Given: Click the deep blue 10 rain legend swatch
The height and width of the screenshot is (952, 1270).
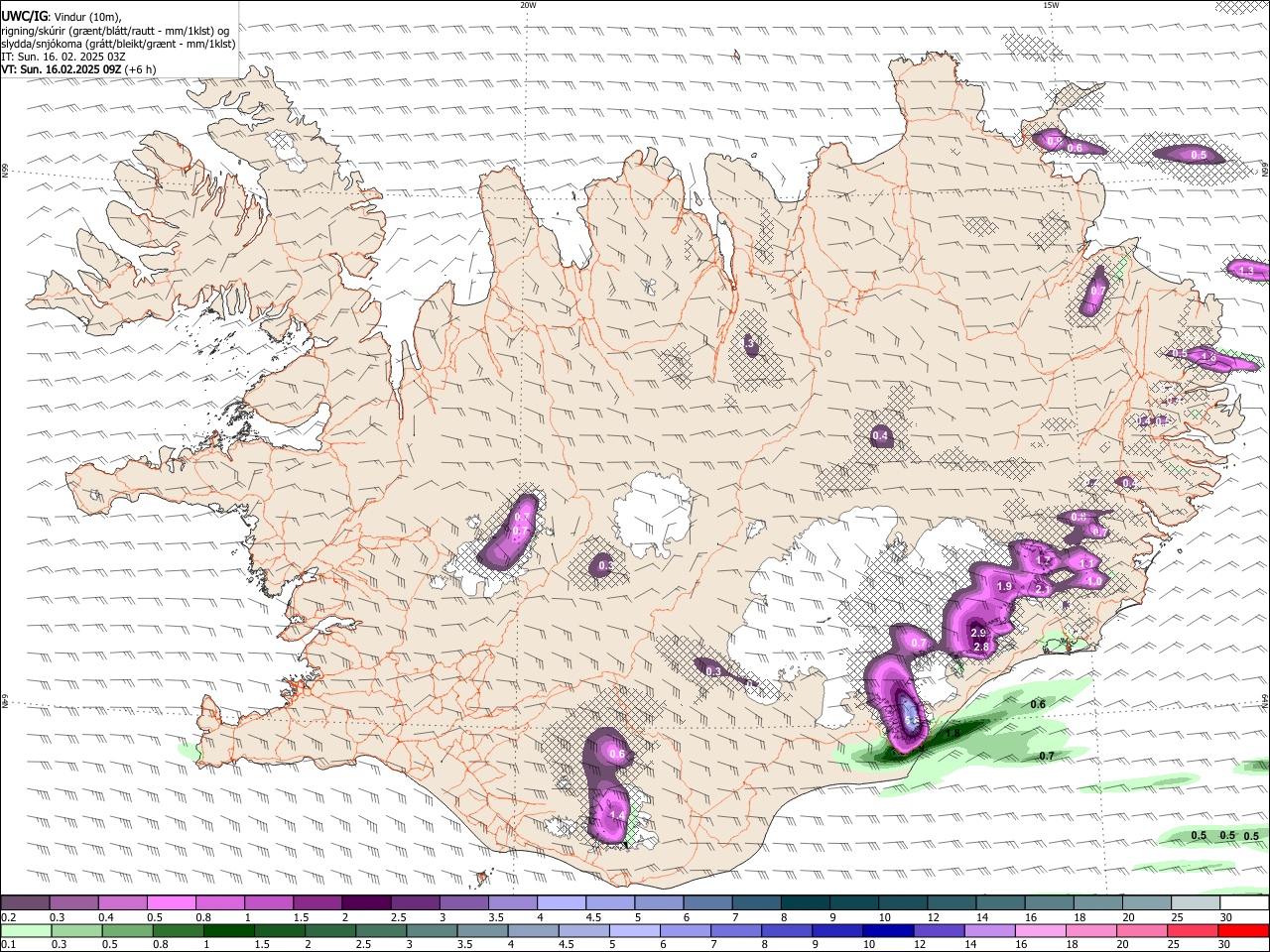Looking at the screenshot, I should 888,930.
